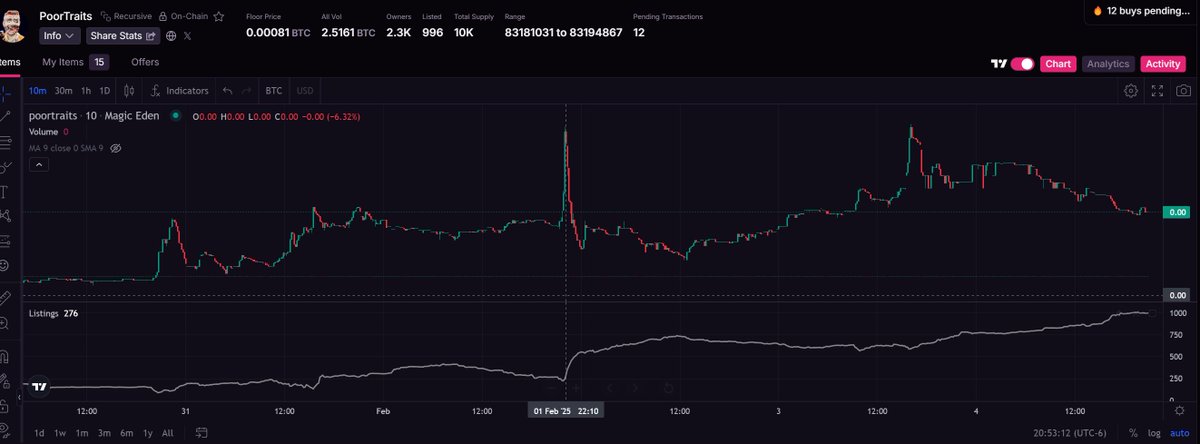Toggle the Activity panel button

point(1163,64)
